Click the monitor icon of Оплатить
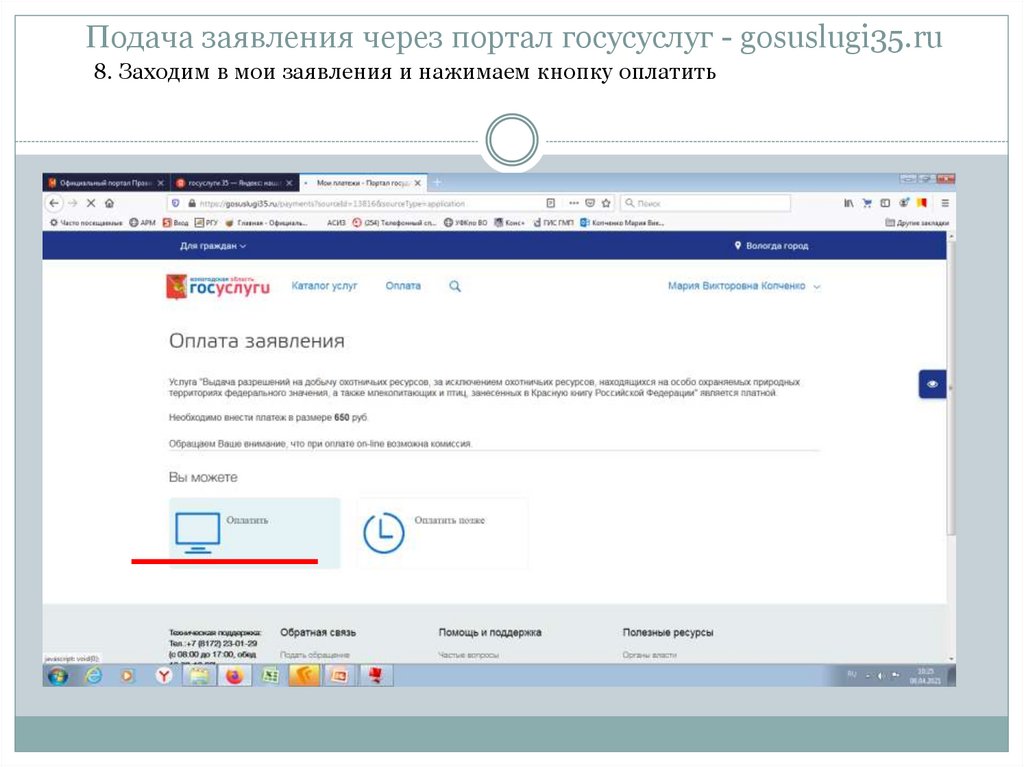This screenshot has width=1024, height=767. pyautogui.click(x=197, y=532)
